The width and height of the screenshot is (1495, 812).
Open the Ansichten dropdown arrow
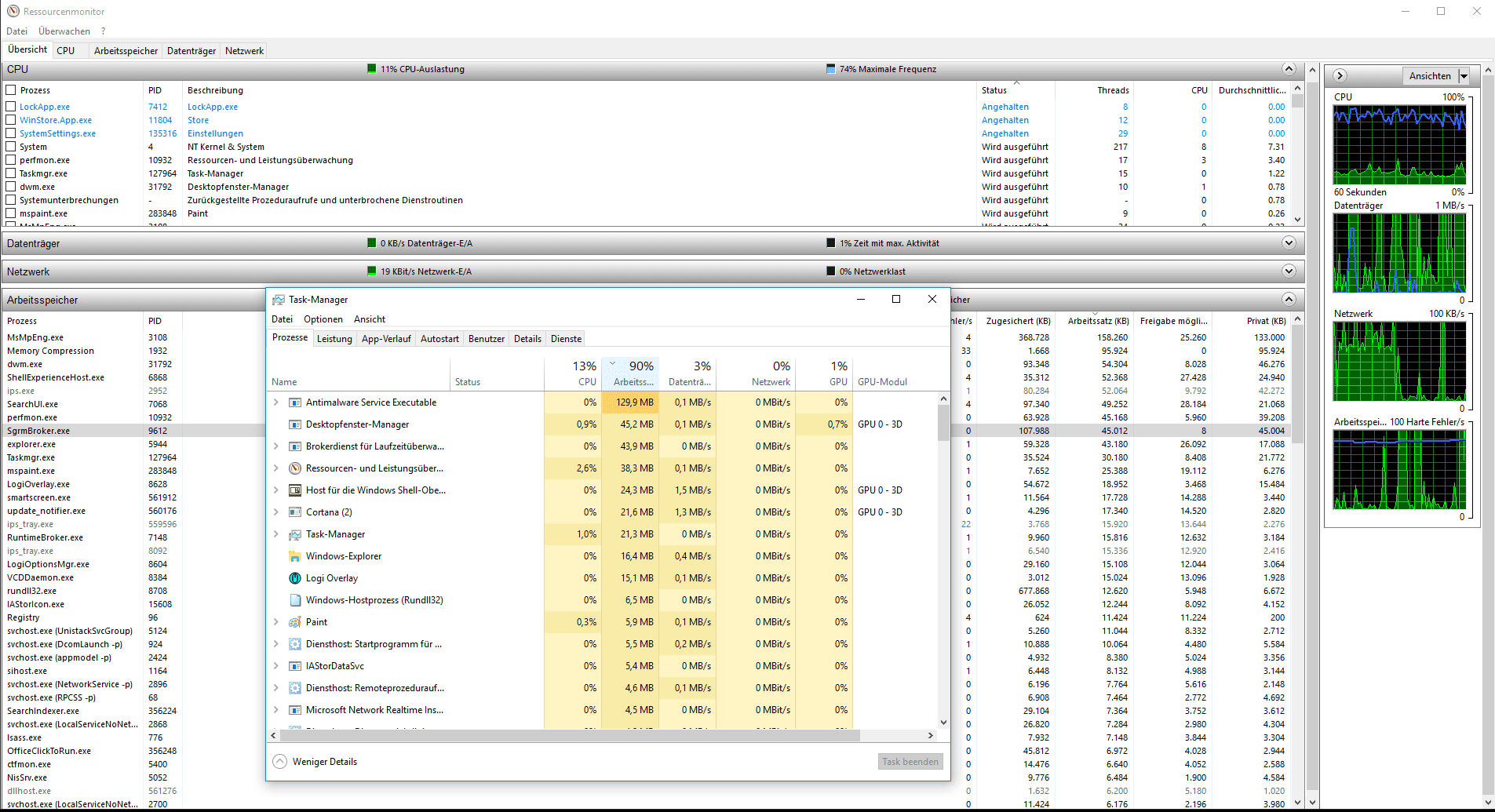(1464, 76)
